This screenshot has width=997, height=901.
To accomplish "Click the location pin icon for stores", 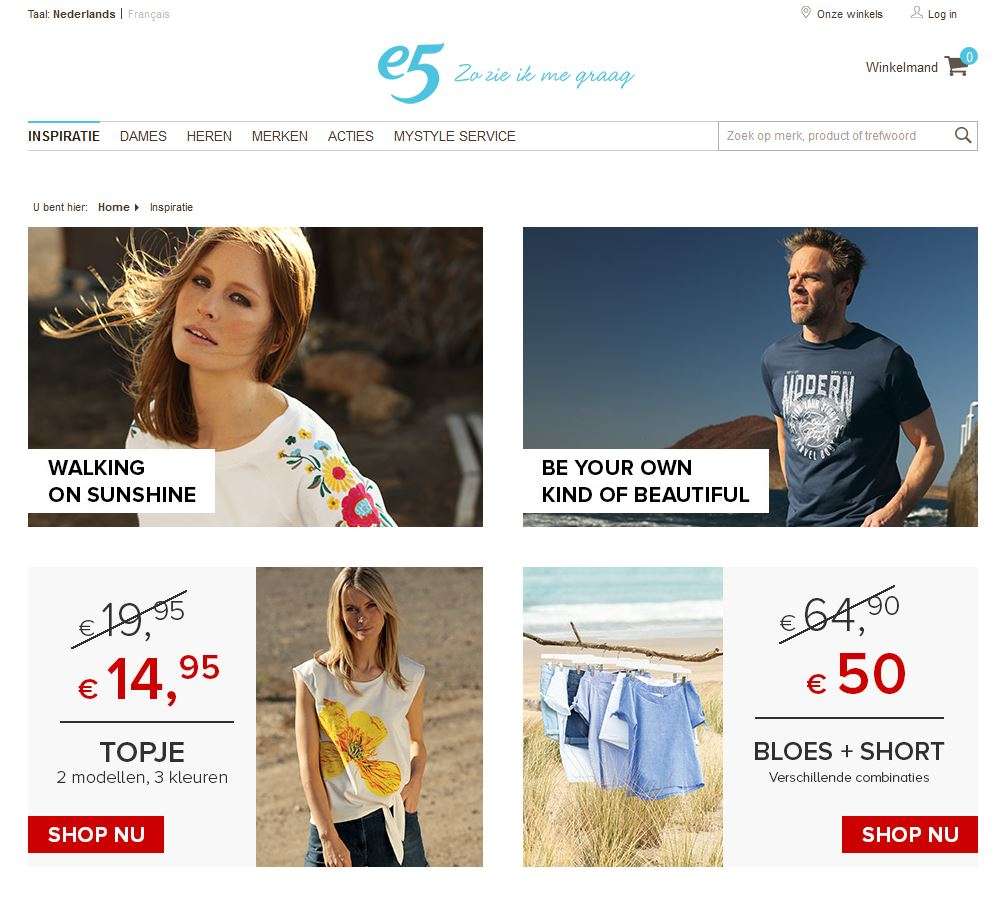I will (806, 13).
